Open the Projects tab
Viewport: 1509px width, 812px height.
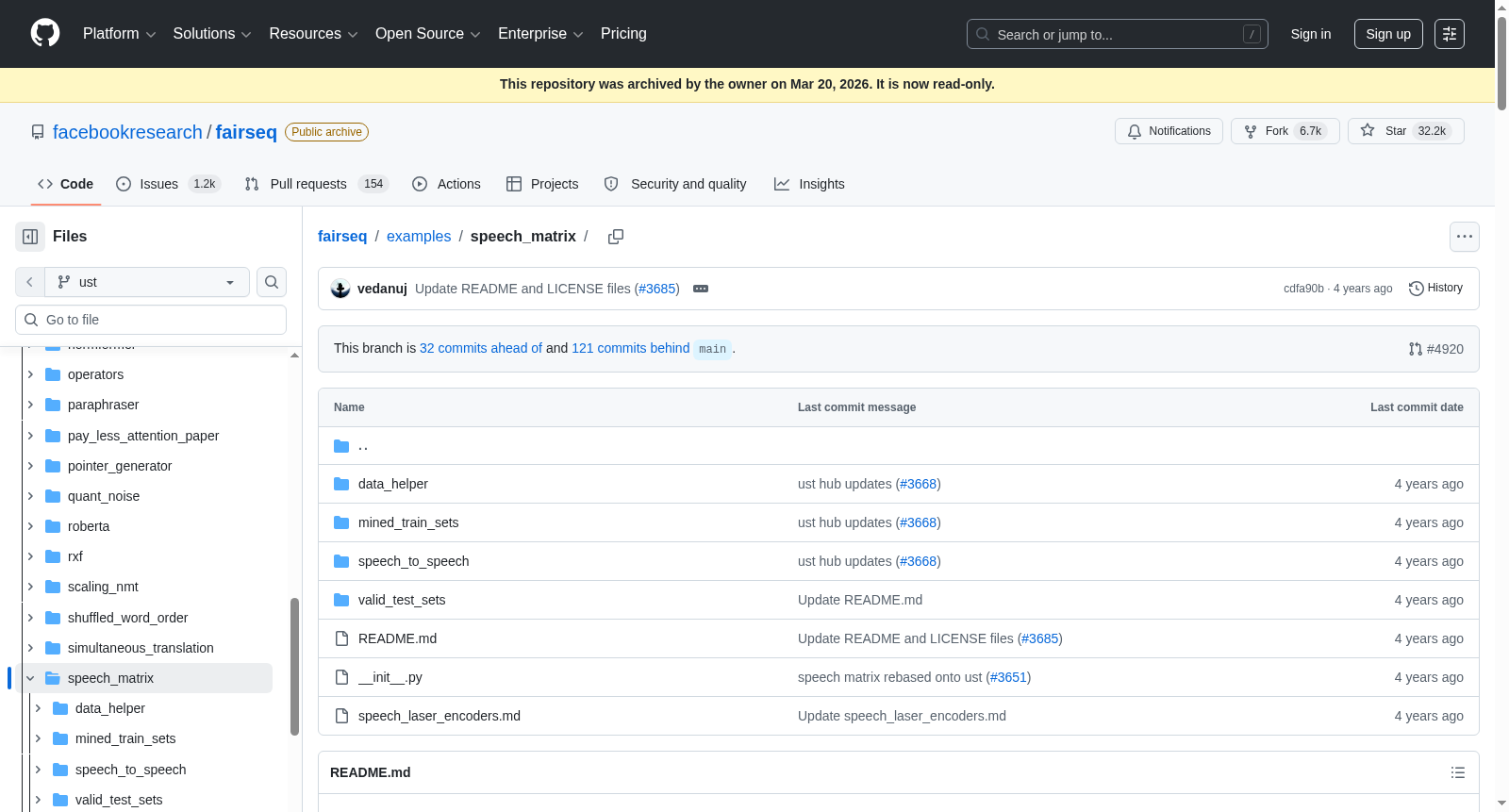point(542,184)
